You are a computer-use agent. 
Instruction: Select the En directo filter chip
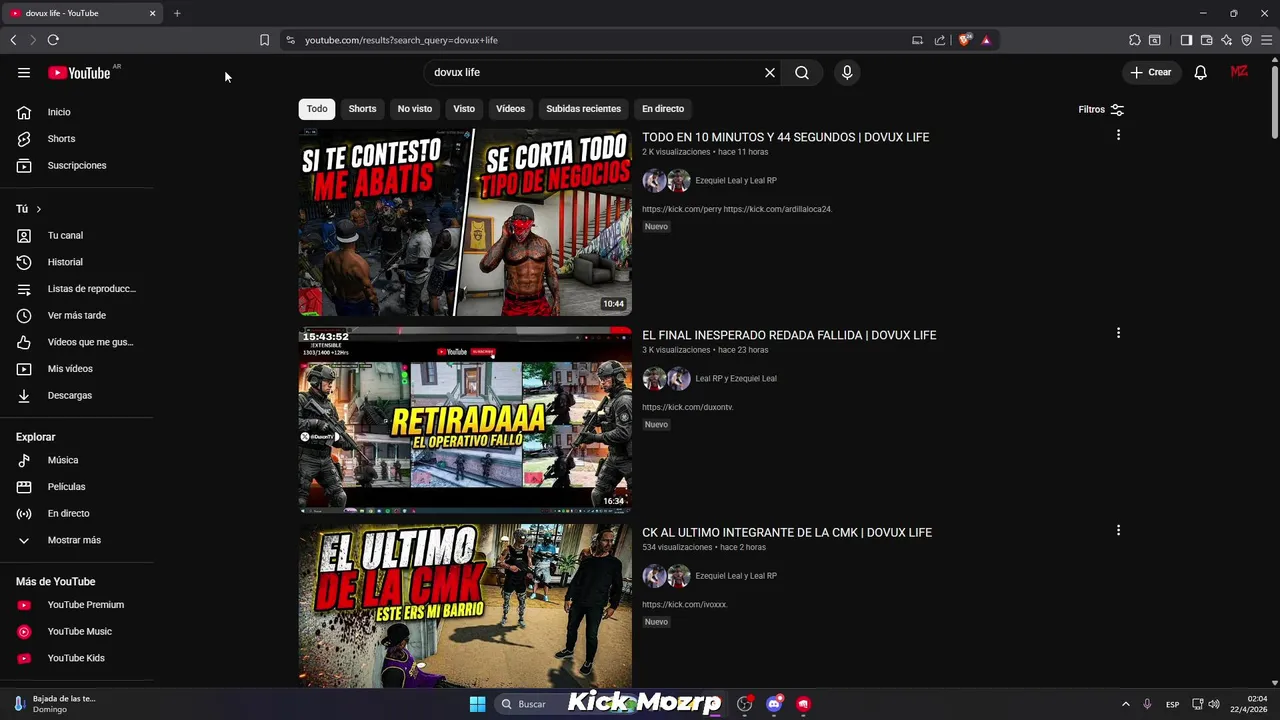(x=663, y=109)
